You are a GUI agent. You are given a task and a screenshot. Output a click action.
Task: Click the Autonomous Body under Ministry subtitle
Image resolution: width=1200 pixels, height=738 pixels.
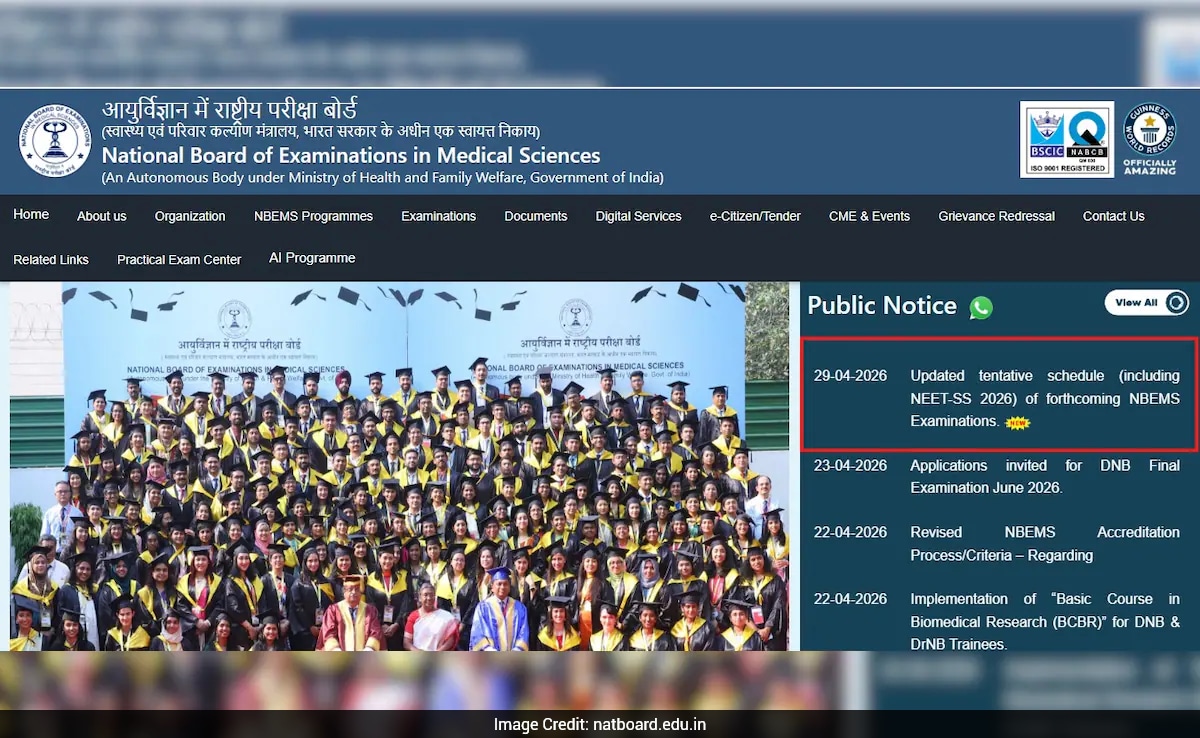pos(382,178)
